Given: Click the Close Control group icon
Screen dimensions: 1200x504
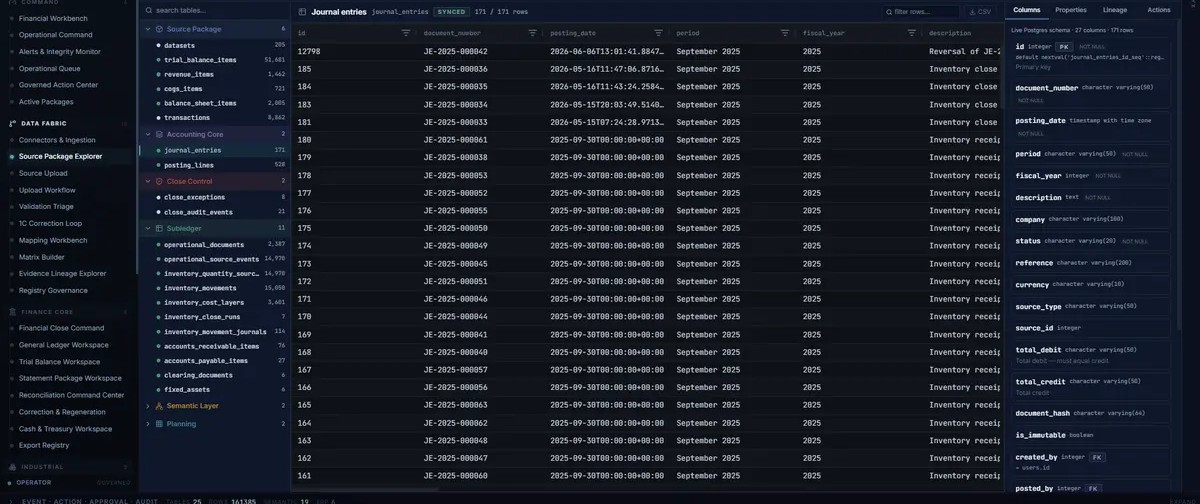Looking at the screenshot, I should (x=159, y=181).
